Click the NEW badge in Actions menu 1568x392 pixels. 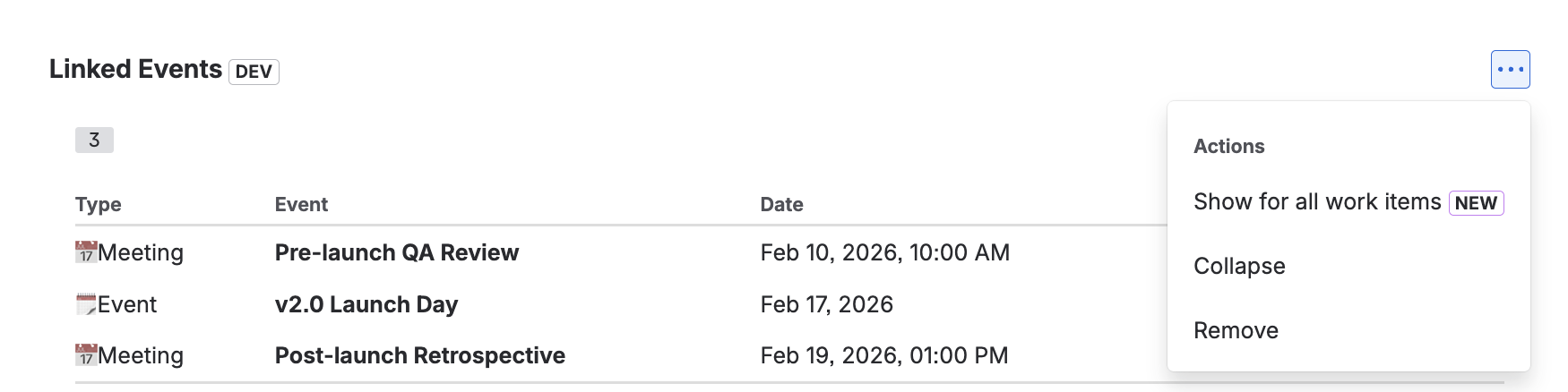click(x=1476, y=203)
